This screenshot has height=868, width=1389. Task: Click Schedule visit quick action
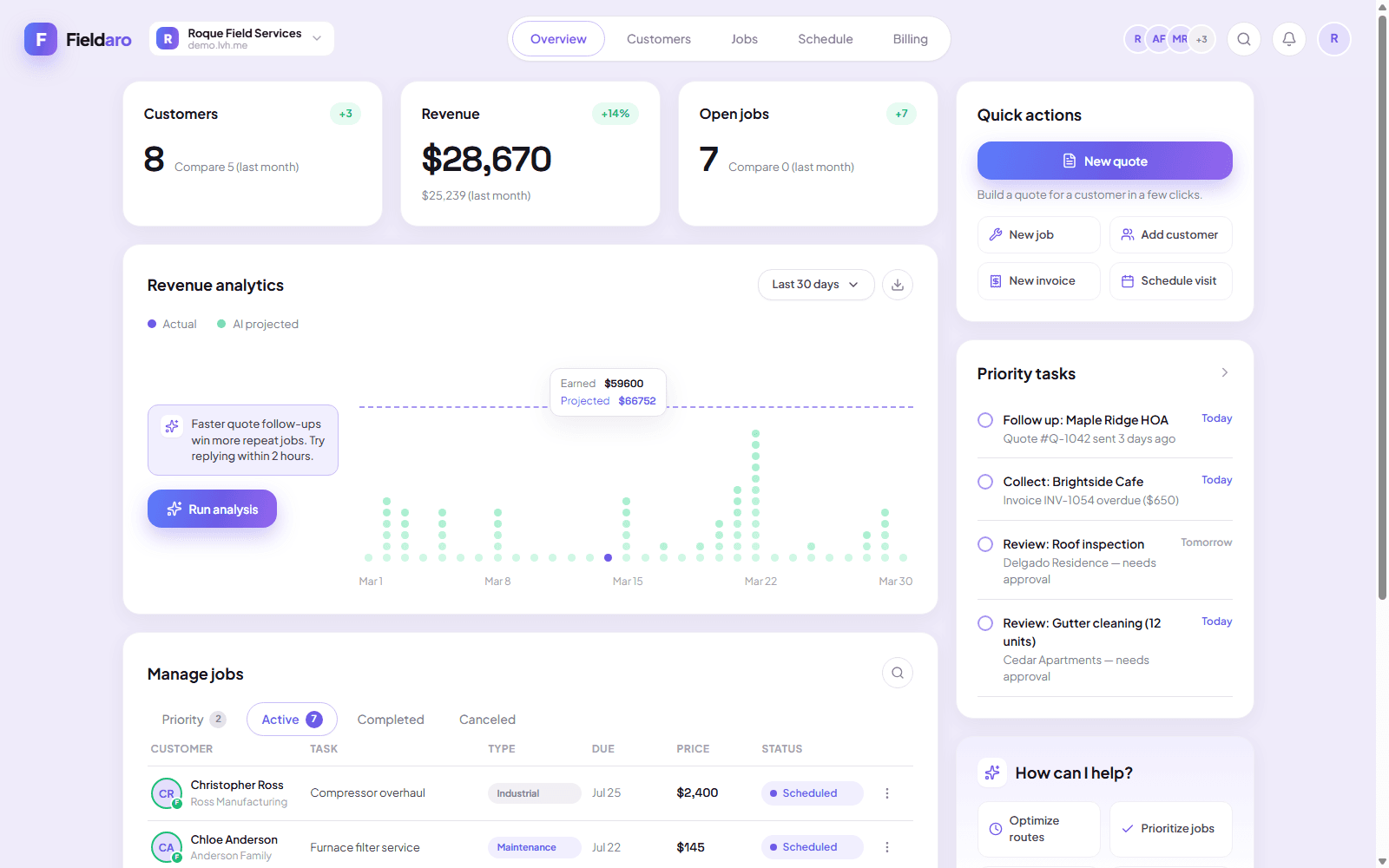click(1171, 281)
